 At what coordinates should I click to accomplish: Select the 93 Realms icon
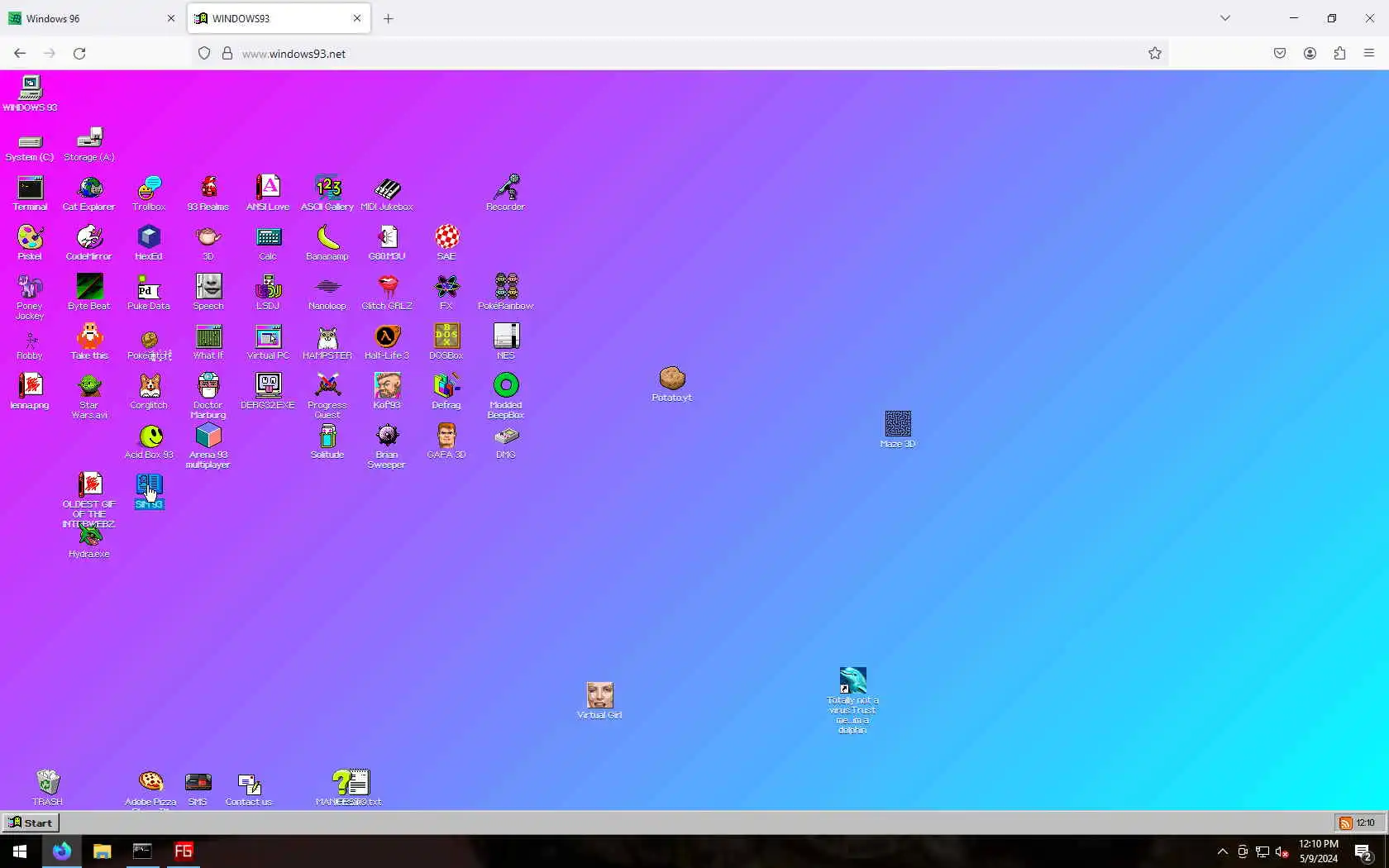click(208, 193)
